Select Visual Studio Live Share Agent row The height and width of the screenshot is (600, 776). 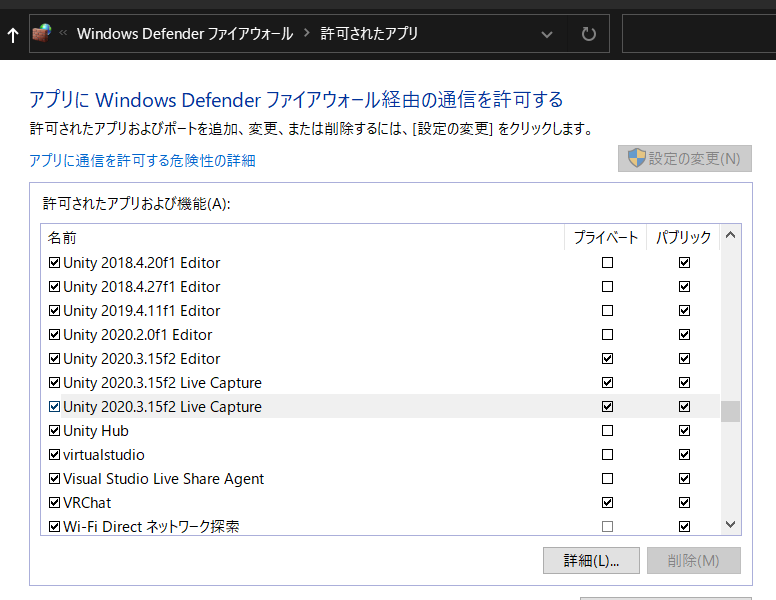click(x=381, y=479)
